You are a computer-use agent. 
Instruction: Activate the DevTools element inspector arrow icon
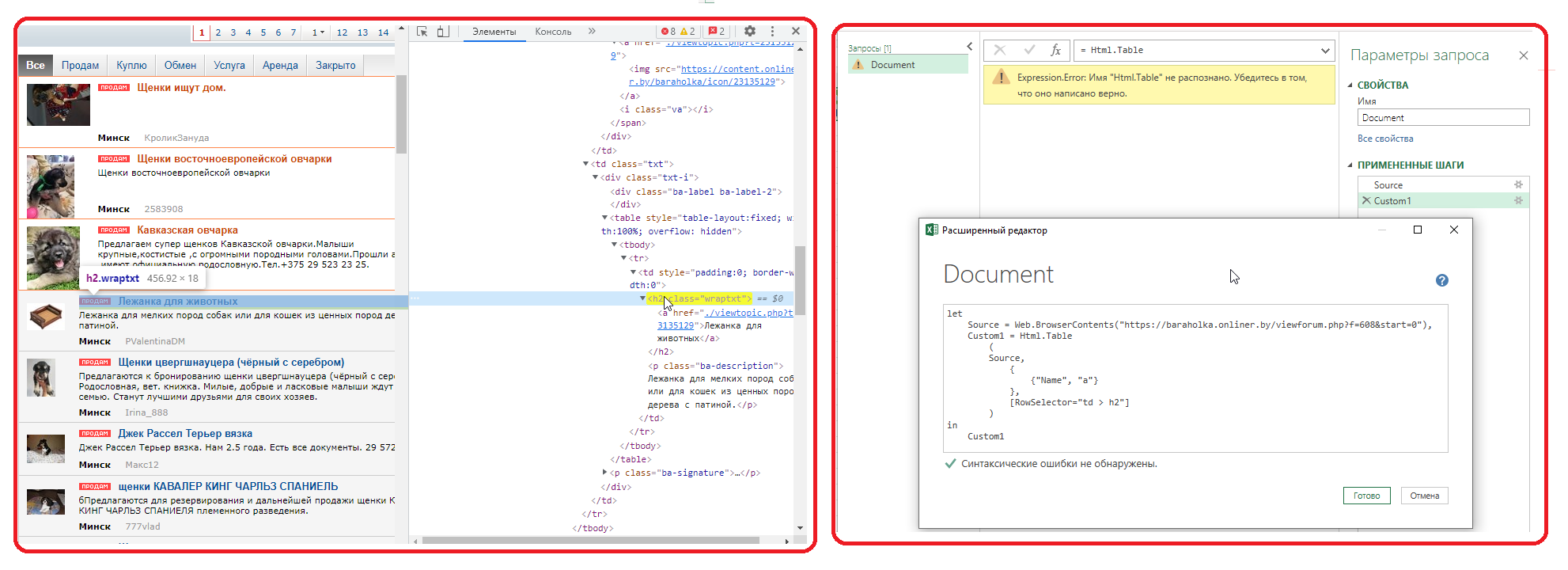point(422,32)
